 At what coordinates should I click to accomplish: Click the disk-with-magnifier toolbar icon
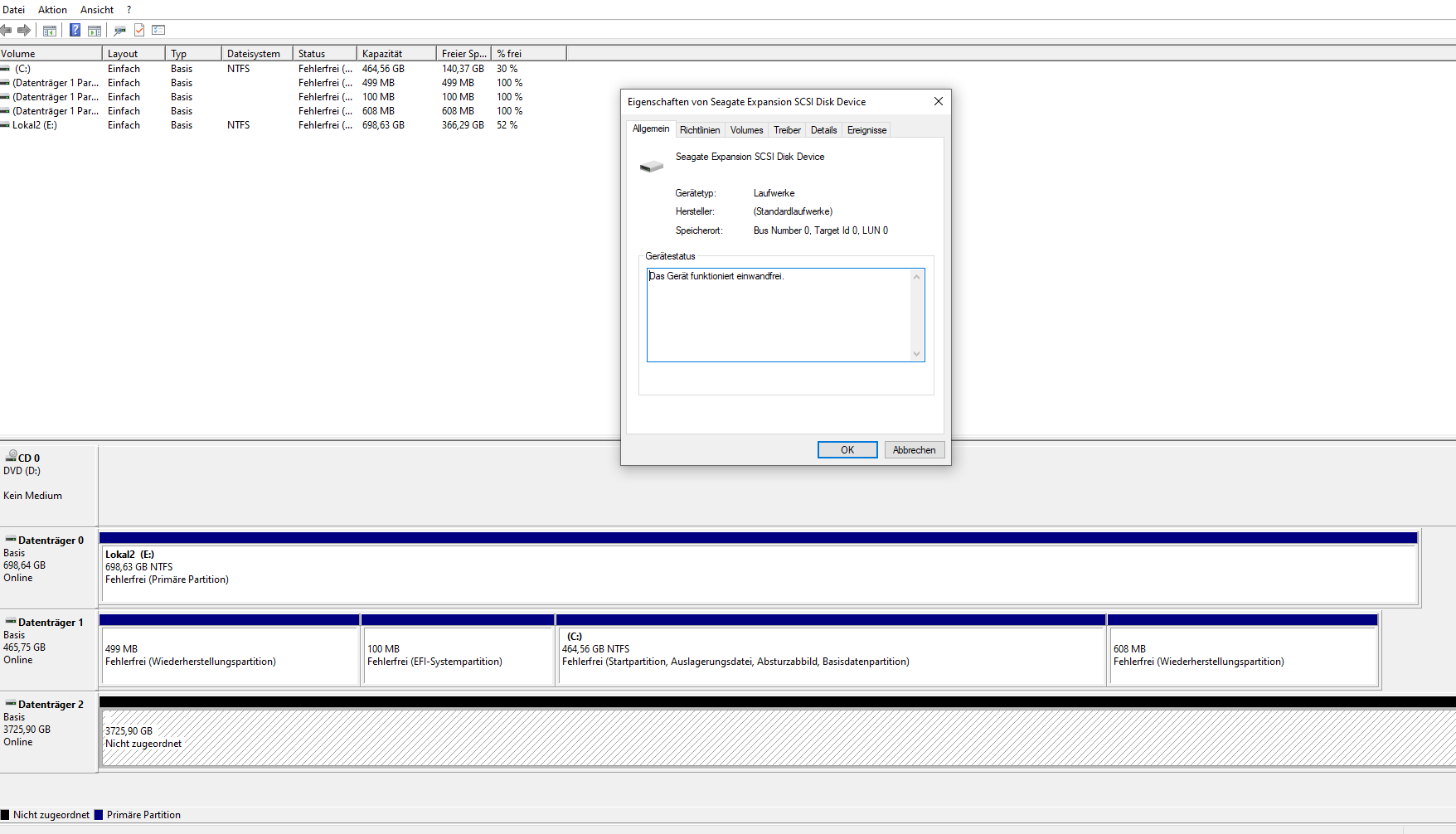point(120,31)
